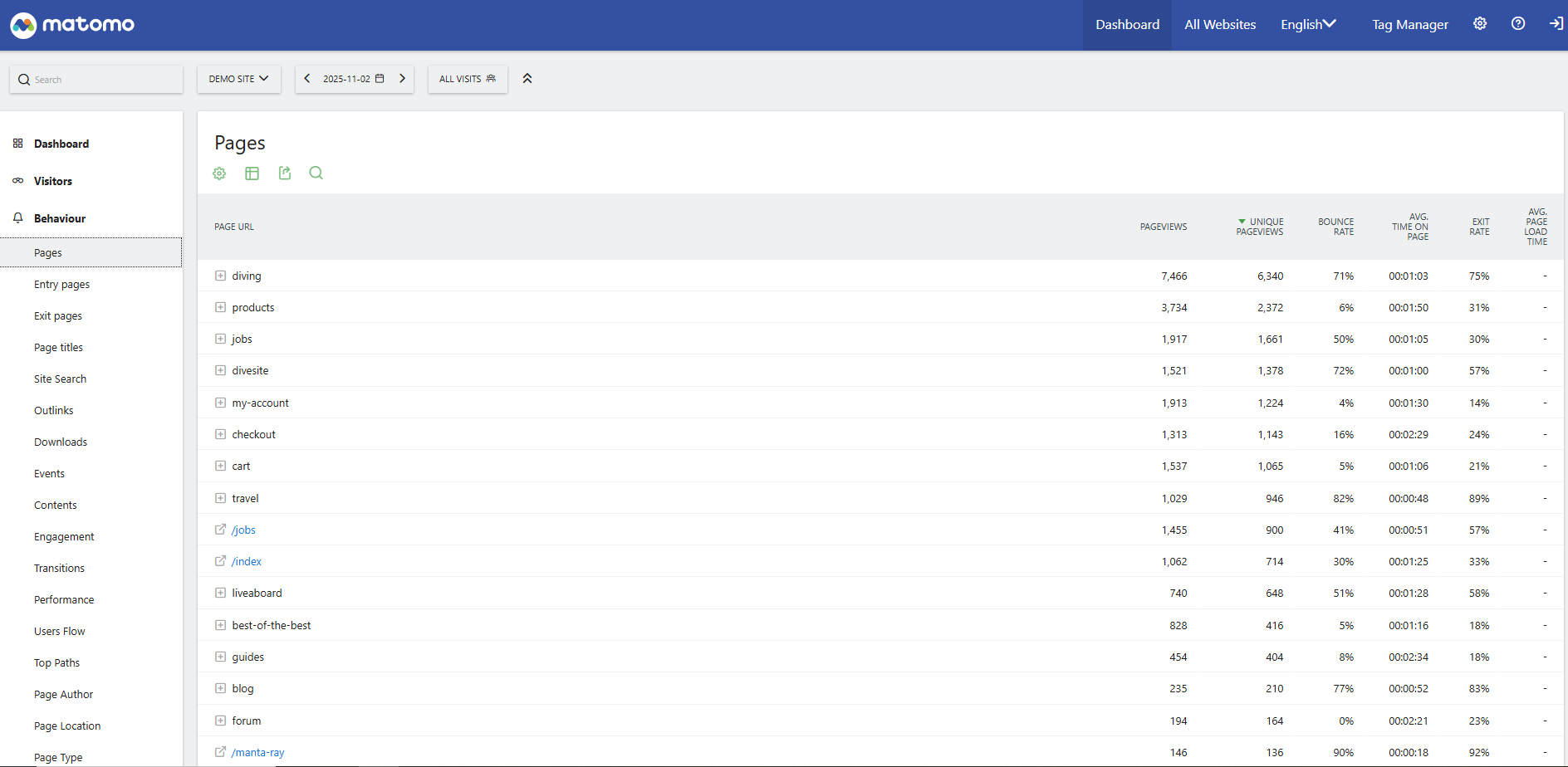Click the report settings cog under Pages
The width and height of the screenshot is (1568, 767).
click(x=219, y=173)
